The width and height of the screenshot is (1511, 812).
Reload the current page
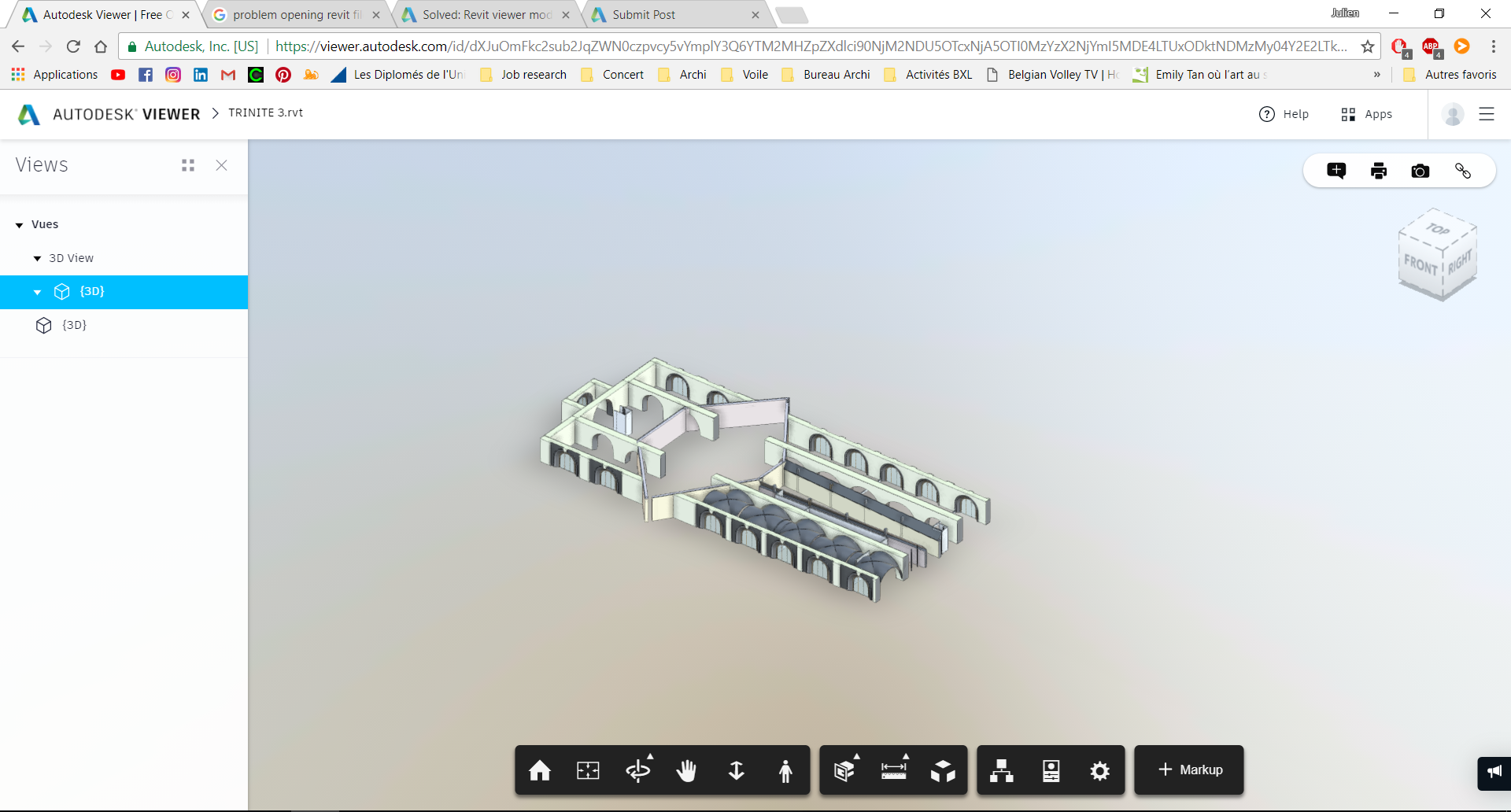point(73,46)
